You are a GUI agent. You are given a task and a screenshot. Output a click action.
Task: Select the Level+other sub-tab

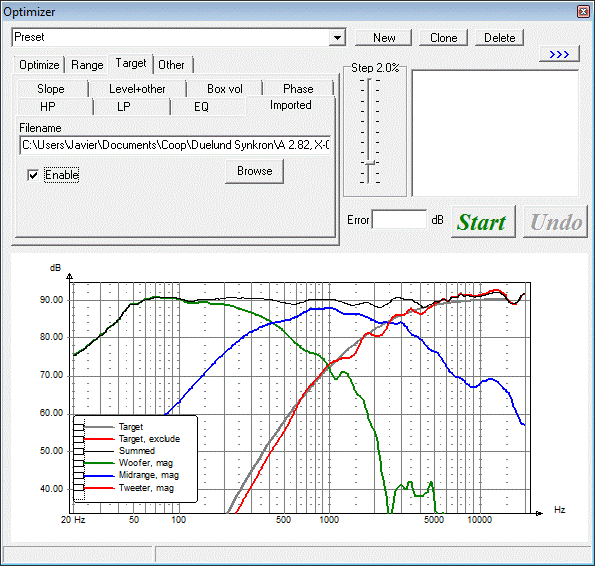[137, 89]
